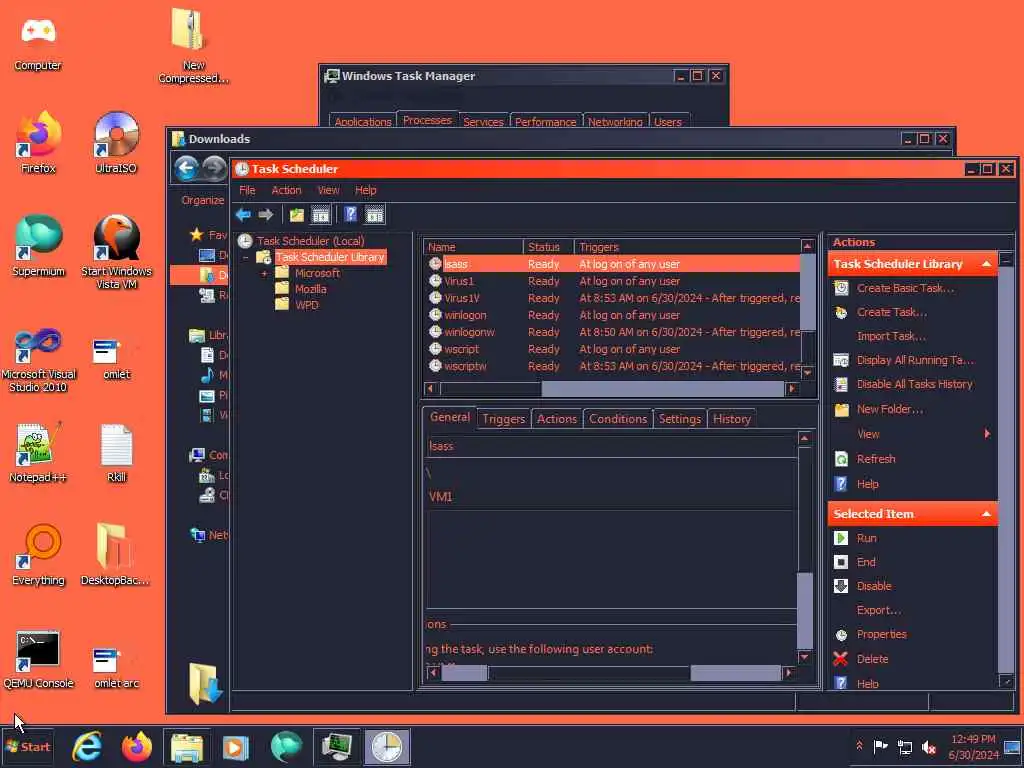Open Windows Media Player taskbar icon
1024x768 pixels.
tap(236, 747)
